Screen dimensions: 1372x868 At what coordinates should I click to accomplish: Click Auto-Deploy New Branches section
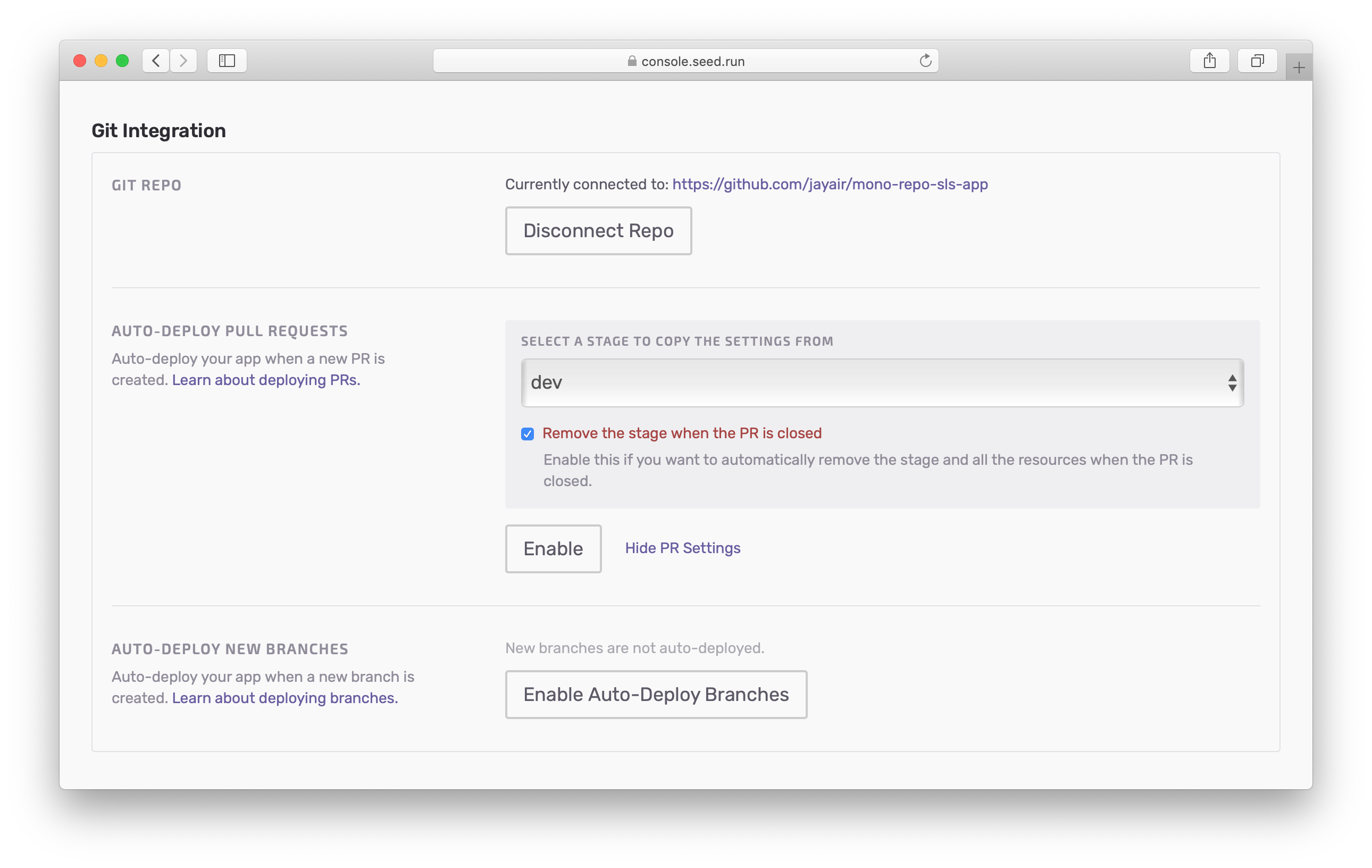coord(230,649)
